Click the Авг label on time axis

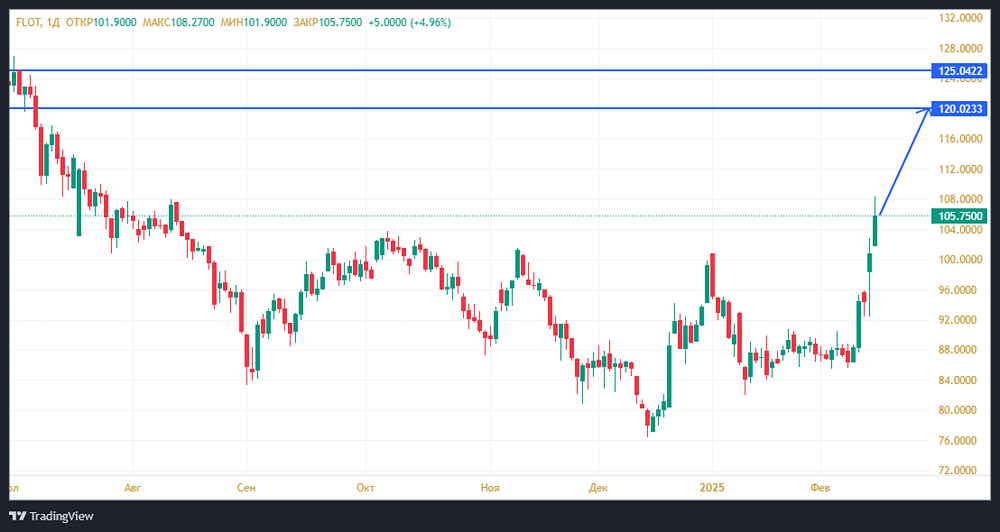132,487
